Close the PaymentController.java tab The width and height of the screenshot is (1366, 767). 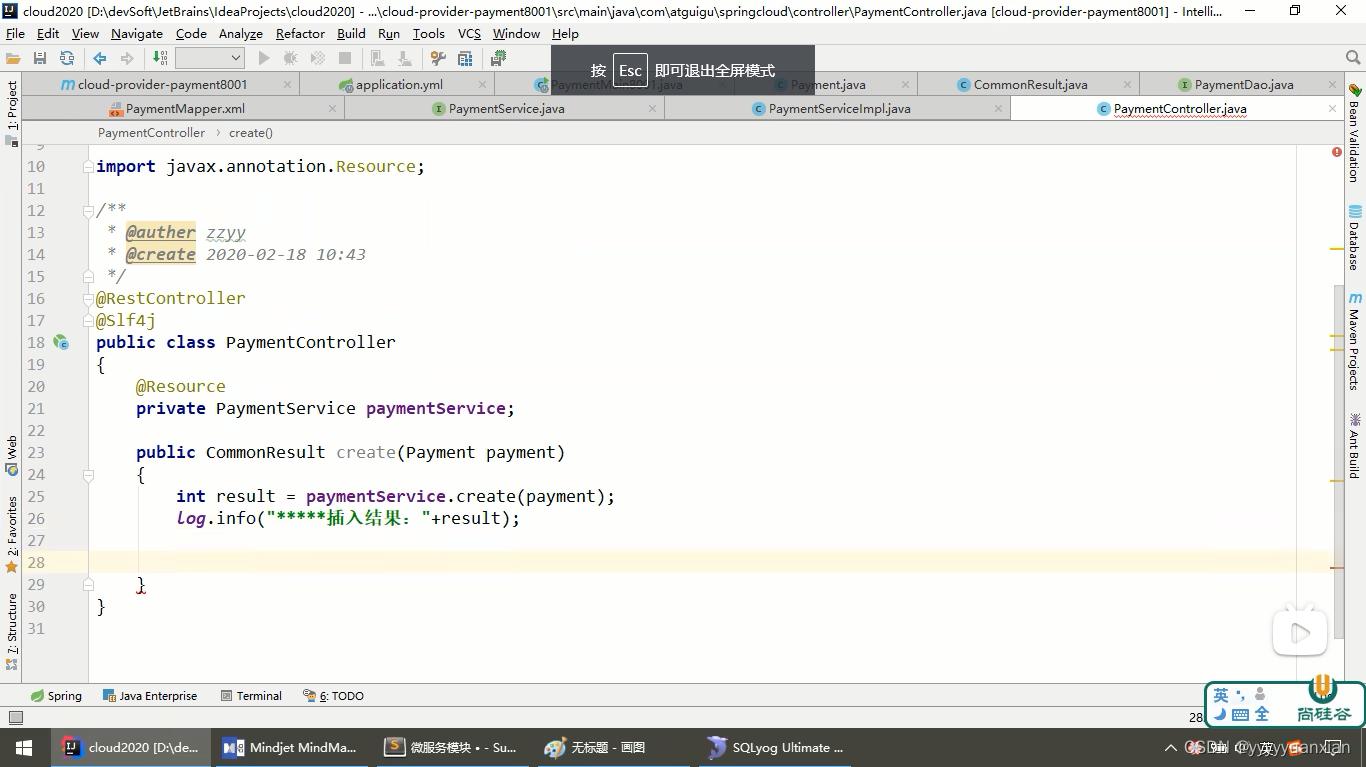1332,109
